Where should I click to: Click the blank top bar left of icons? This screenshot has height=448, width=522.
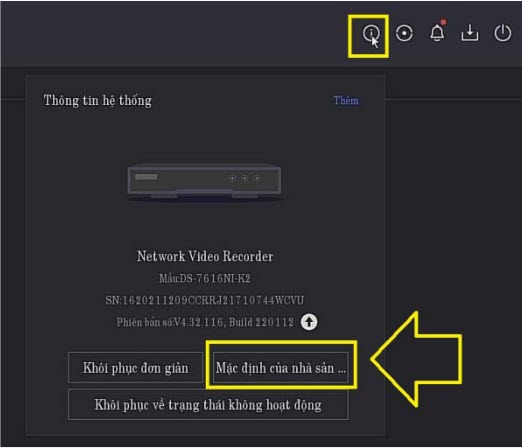173,33
